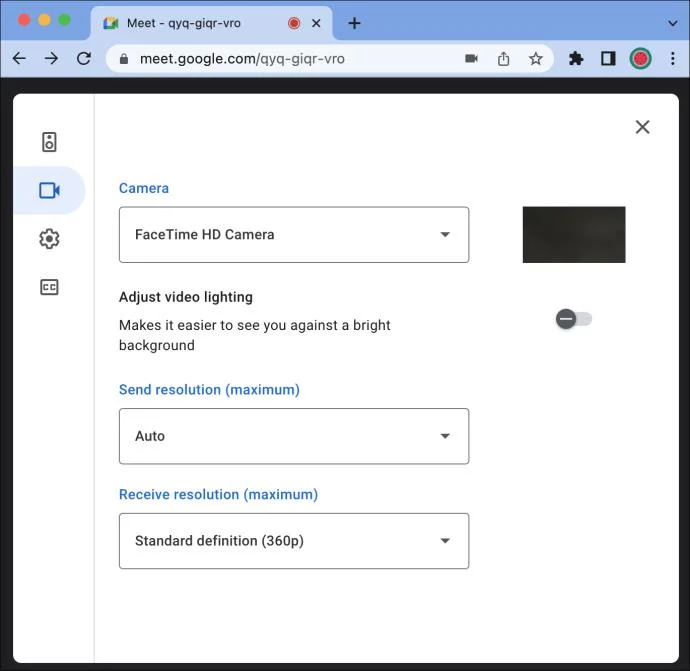
Task: Click the "Camera" section label
Action: 144,188
